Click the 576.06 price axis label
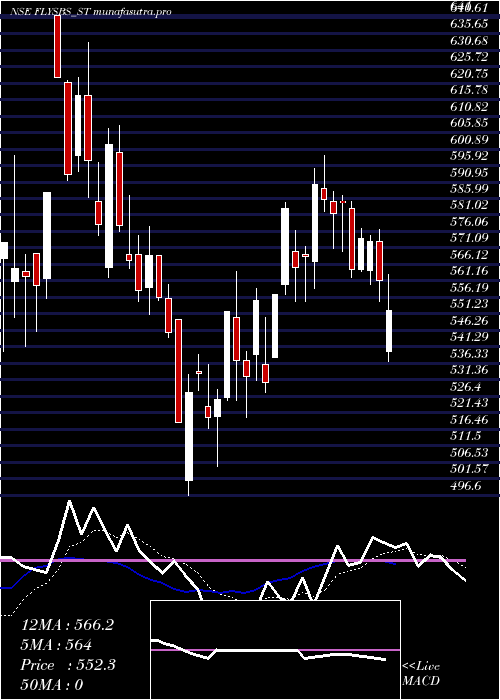500x700 pixels. coord(470,221)
